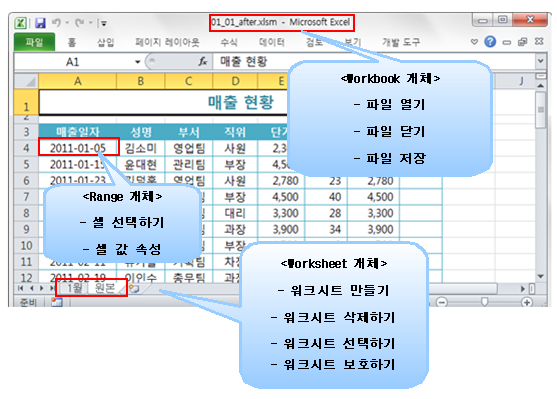Click the blue Help question mark icon
Viewport: 557px width, 399px height.
[x=490, y=42]
